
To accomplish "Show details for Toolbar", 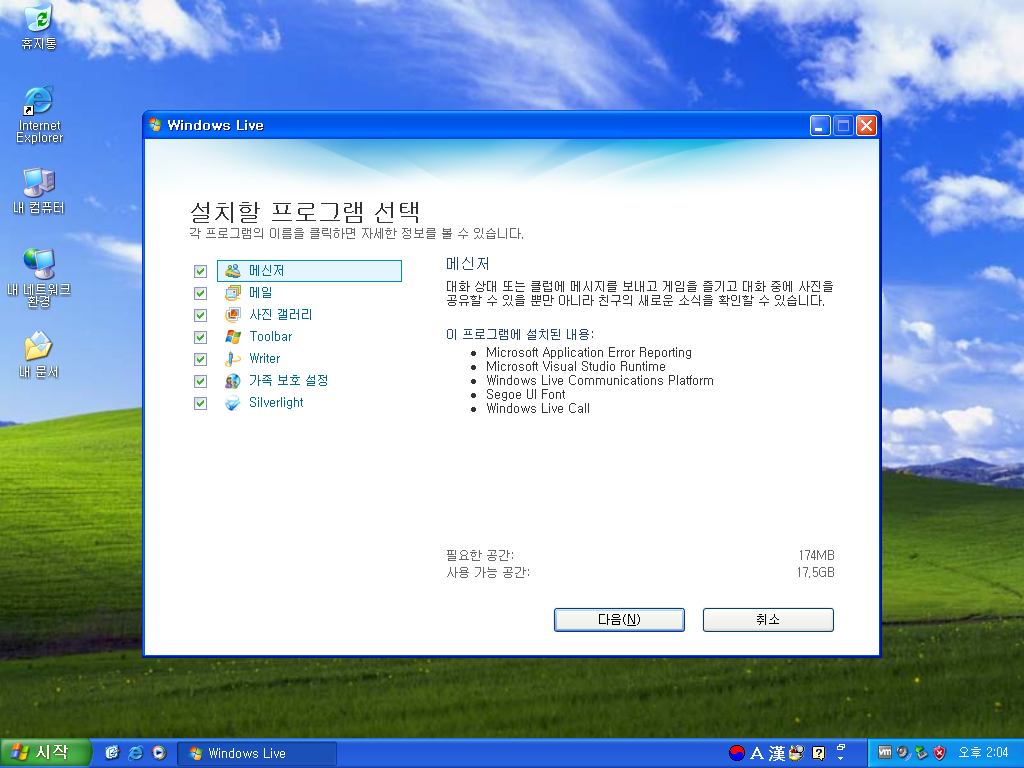I will point(270,336).
